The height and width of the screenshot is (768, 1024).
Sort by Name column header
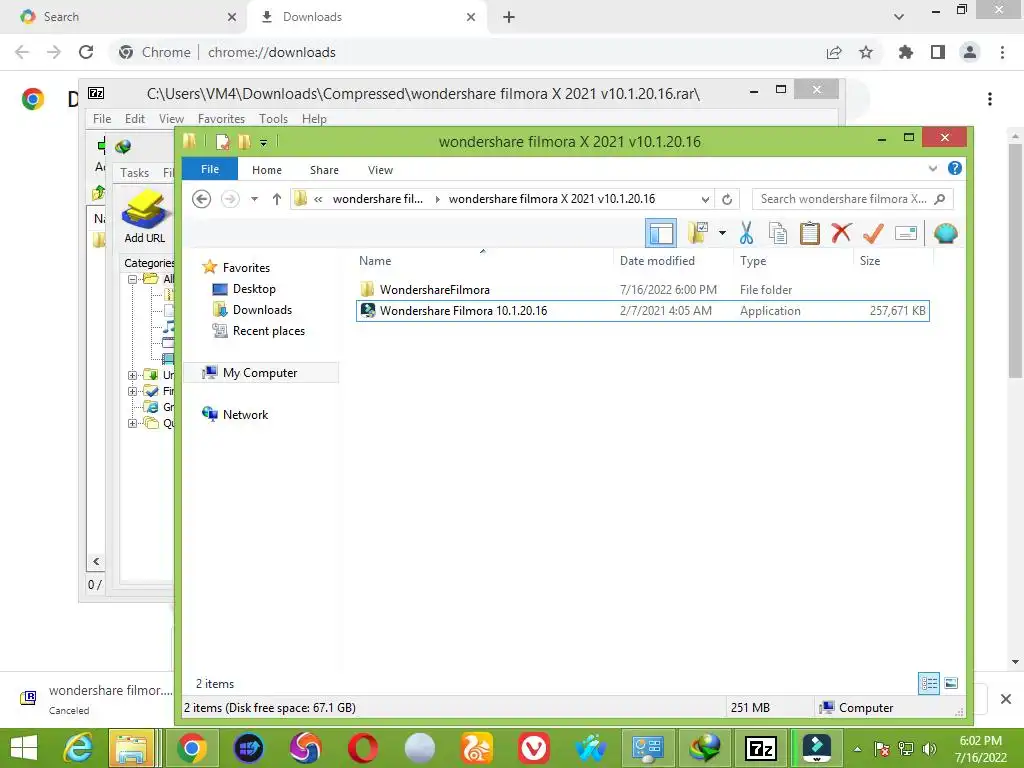tap(375, 261)
